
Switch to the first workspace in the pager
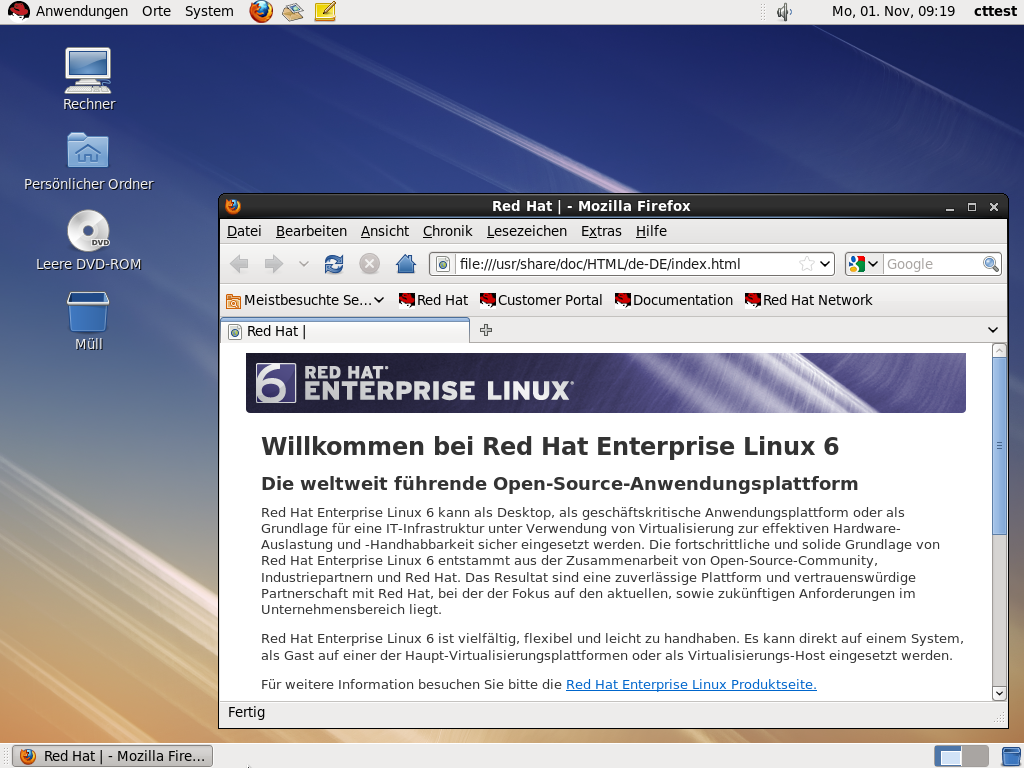click(x=949, y=757)
